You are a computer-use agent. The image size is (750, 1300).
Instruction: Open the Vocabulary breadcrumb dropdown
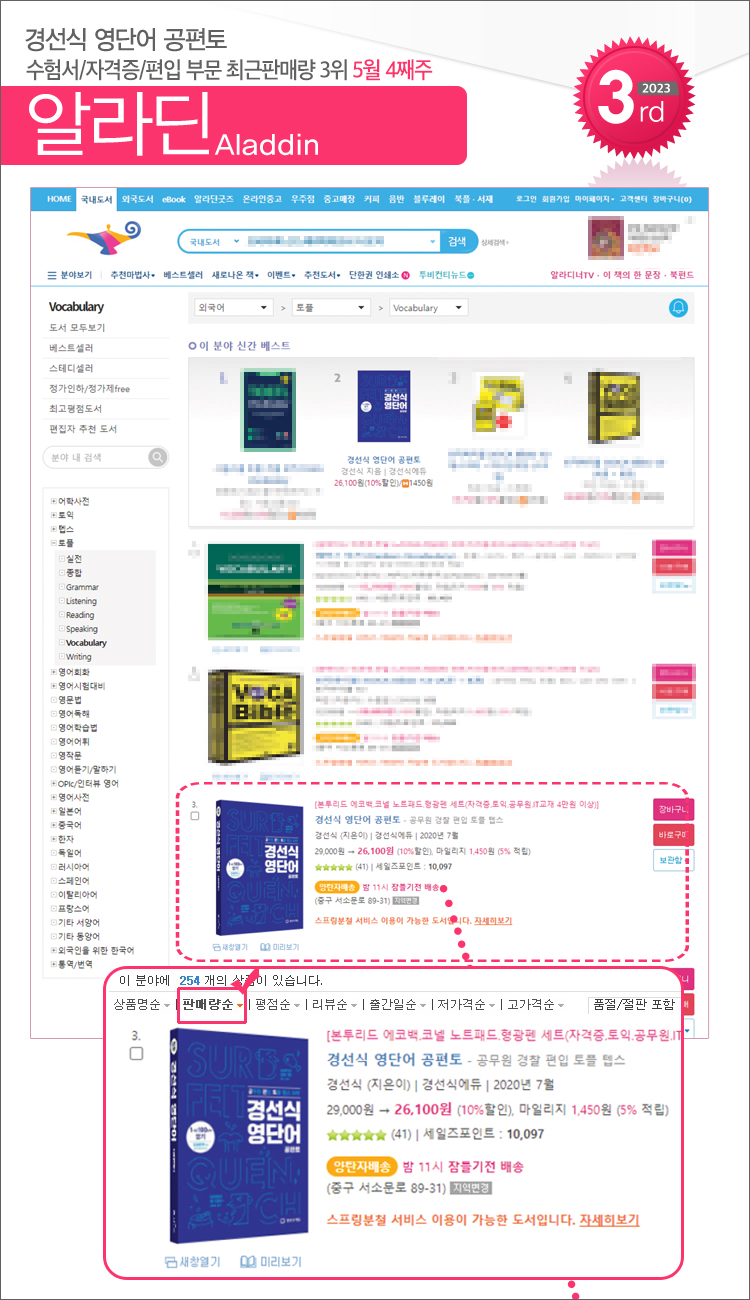(428, 308)
